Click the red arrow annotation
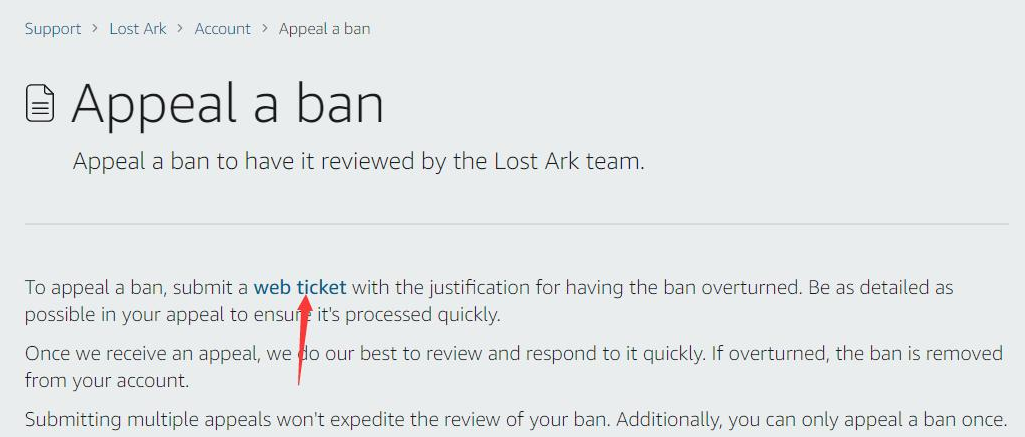This screenshot has height=437, width=1025. [303, 338]
